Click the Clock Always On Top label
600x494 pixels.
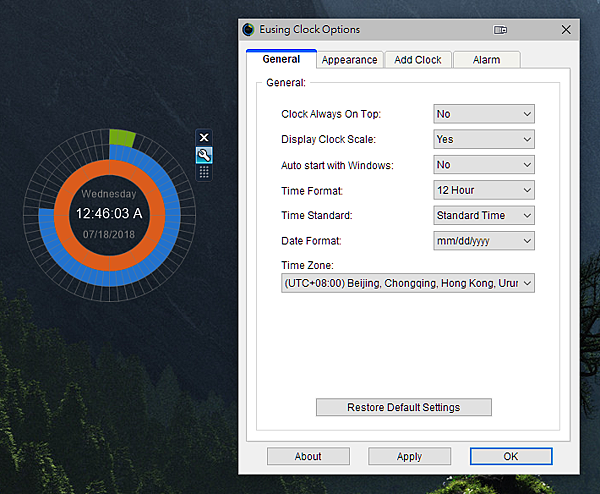pyautogui.click(x=331, y=114)
